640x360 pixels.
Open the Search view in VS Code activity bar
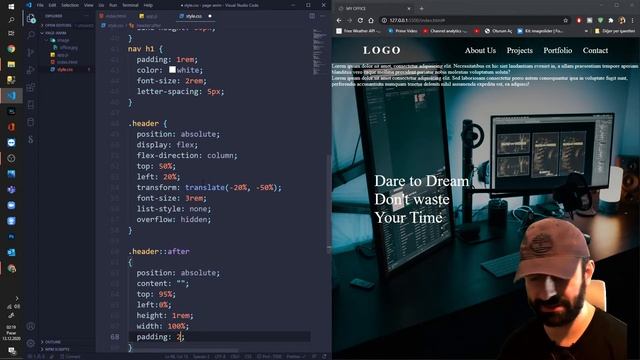click(x=31, y=35)
